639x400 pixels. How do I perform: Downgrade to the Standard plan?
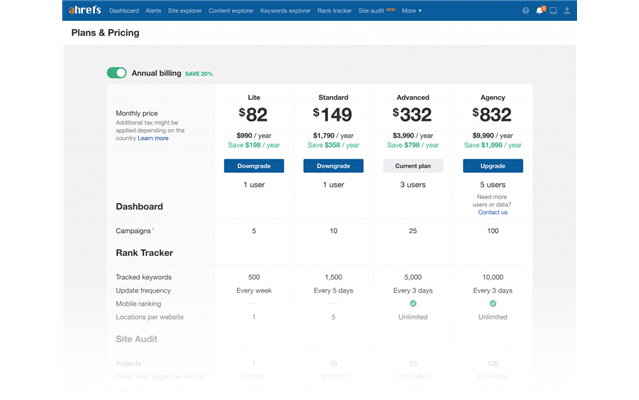333,166
